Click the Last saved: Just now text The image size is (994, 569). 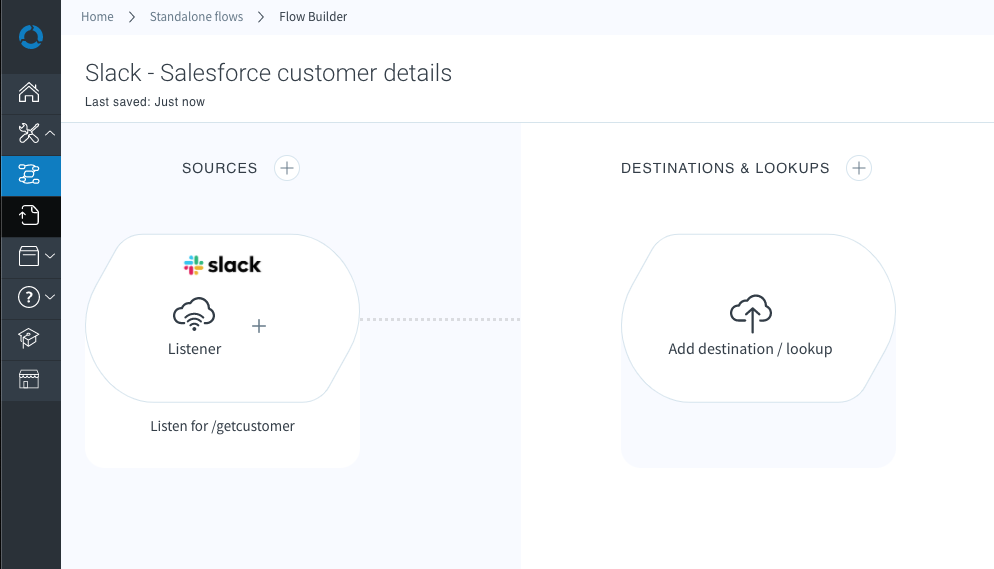click(x=145, y=102)
